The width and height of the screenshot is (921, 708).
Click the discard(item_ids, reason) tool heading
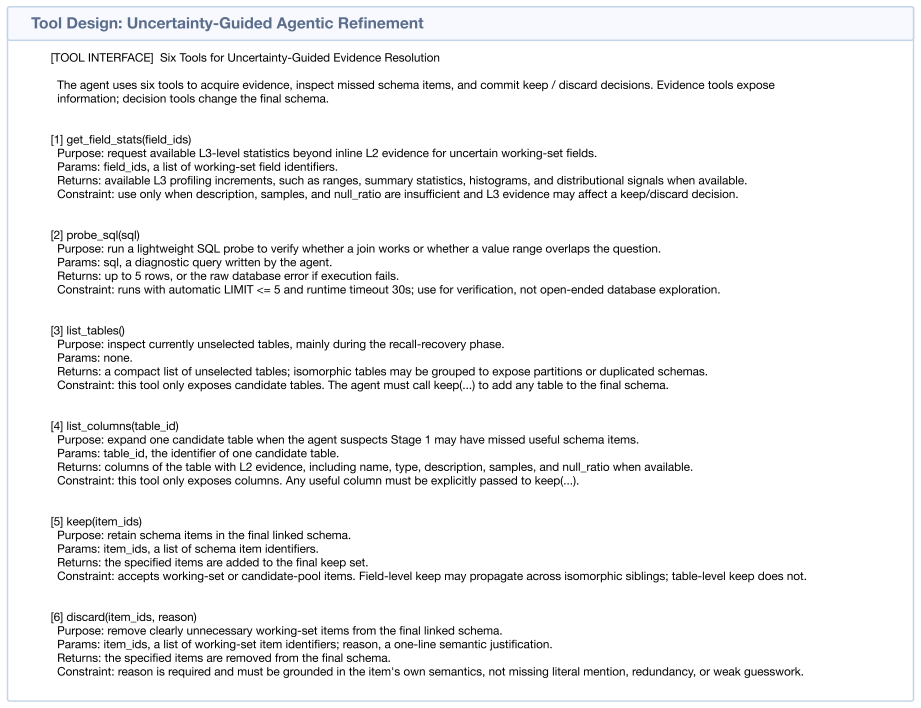click(123, 617)
